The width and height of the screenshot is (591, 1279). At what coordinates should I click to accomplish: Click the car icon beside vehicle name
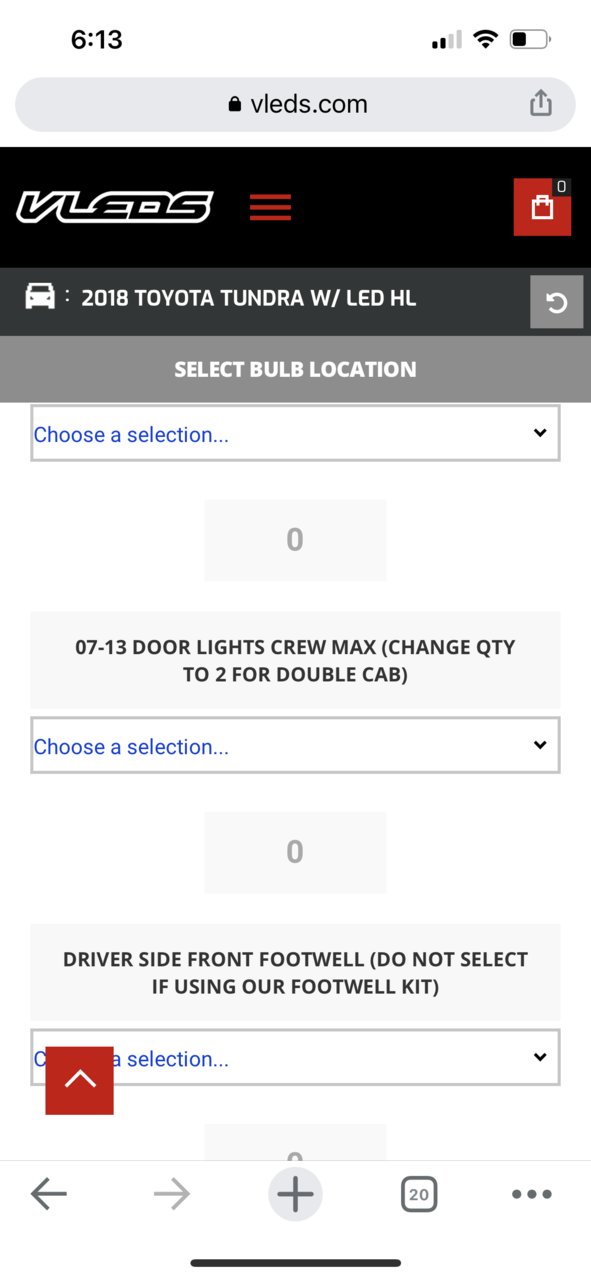(x=40, y=297)
